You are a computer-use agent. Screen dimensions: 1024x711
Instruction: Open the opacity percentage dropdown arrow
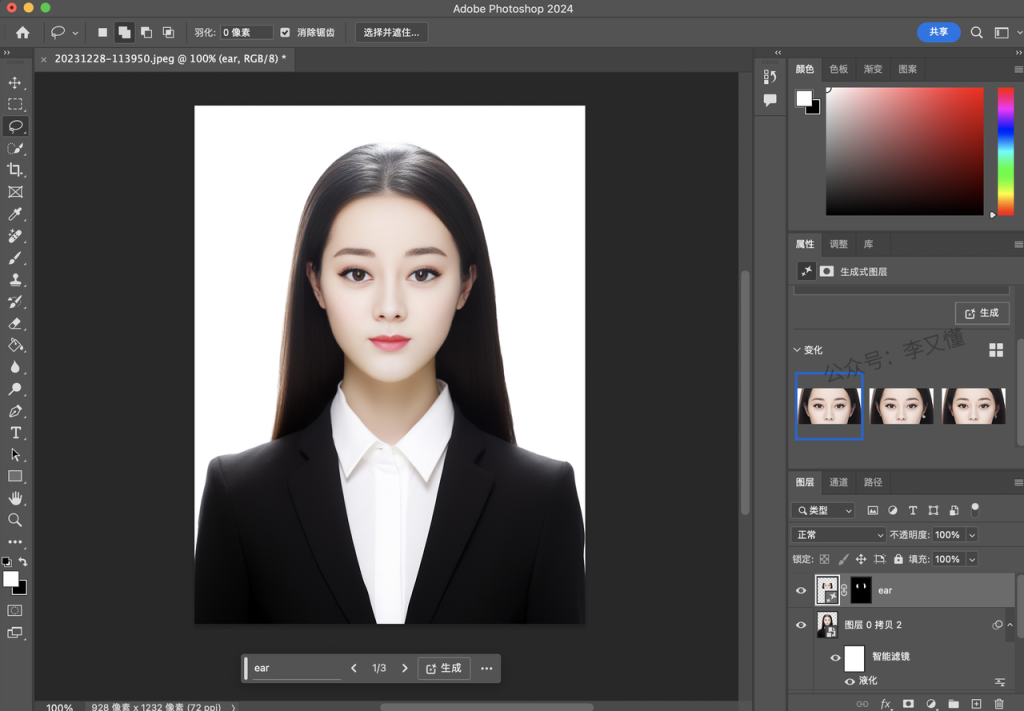[971, 535]
